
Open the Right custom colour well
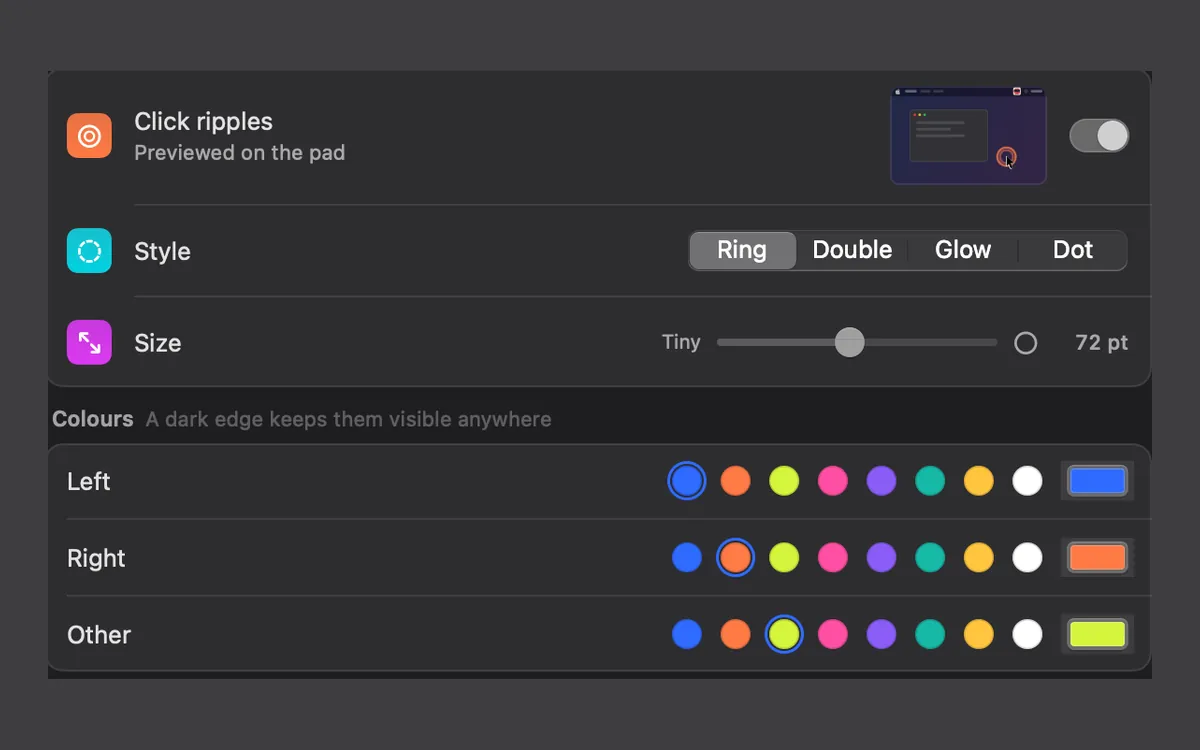[x=1097, y=557]
